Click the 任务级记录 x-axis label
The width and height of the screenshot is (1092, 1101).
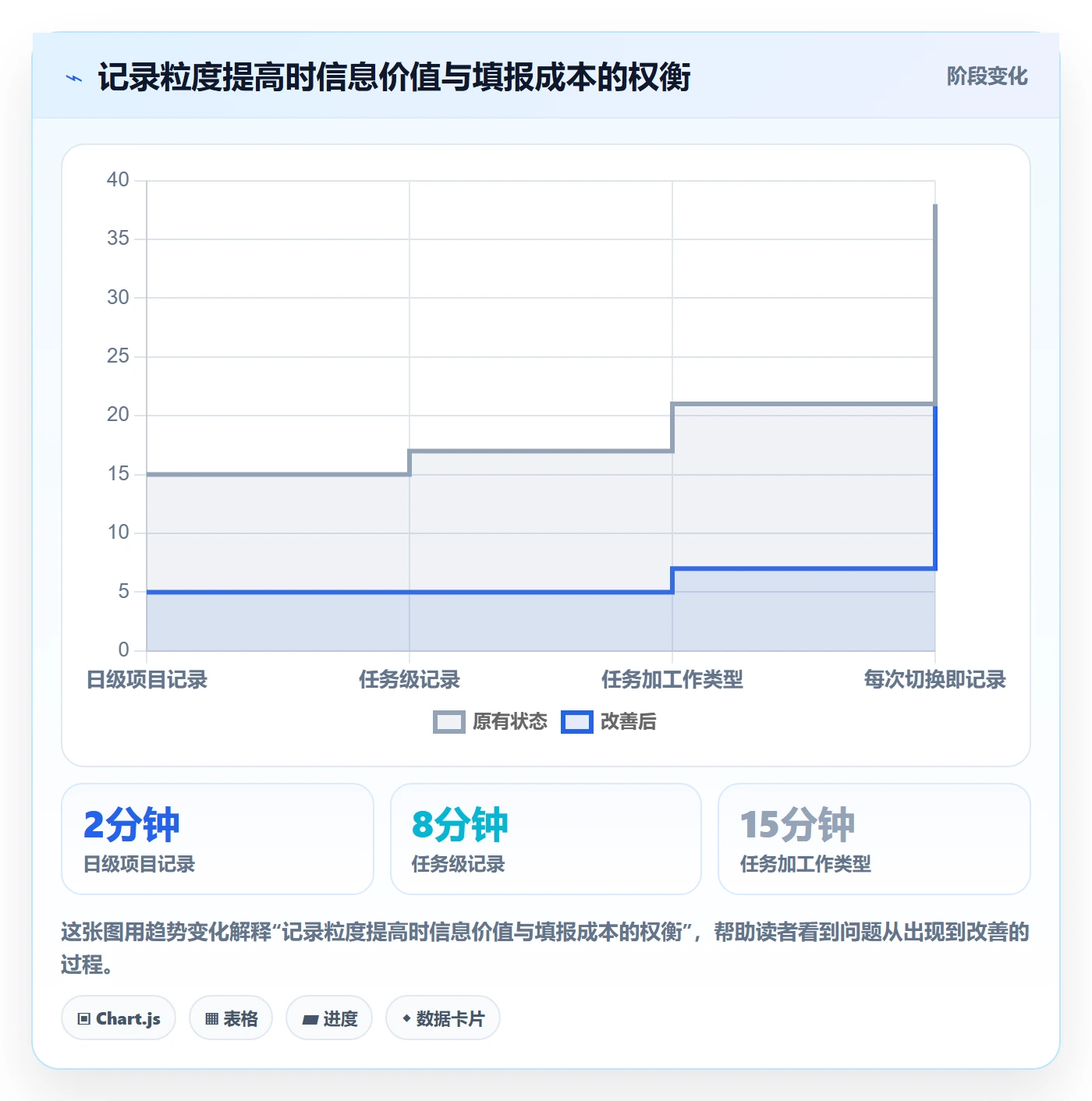coord(409,680)
